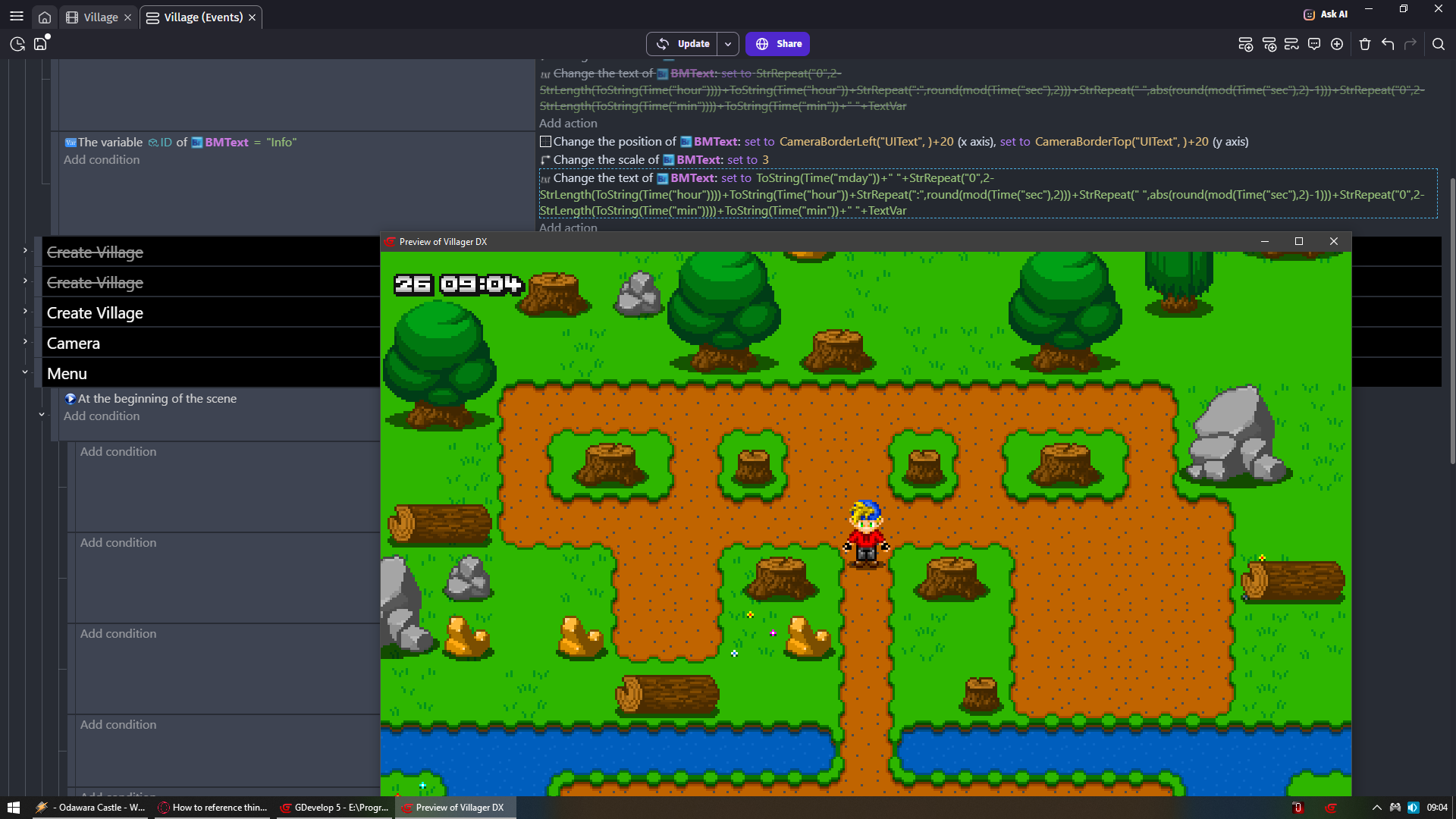Click the Add sub-event toolbar icon
This screenshot has height=819, width=1456.
pos(1269,44)
